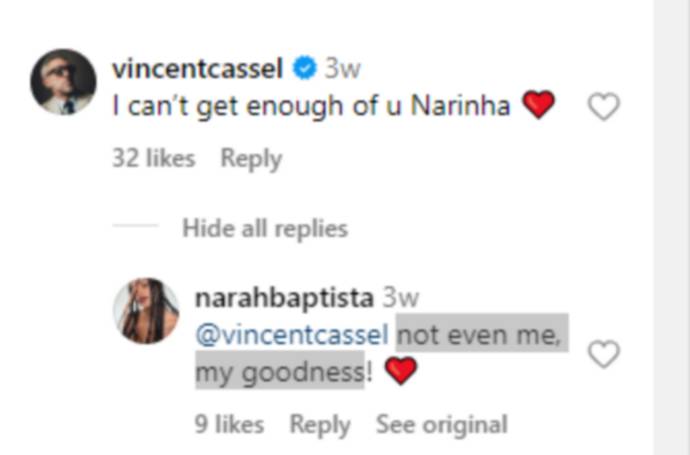
Task: Click the 3w timestamp on narahbaptista's reply
Action: tap(401, 298)
